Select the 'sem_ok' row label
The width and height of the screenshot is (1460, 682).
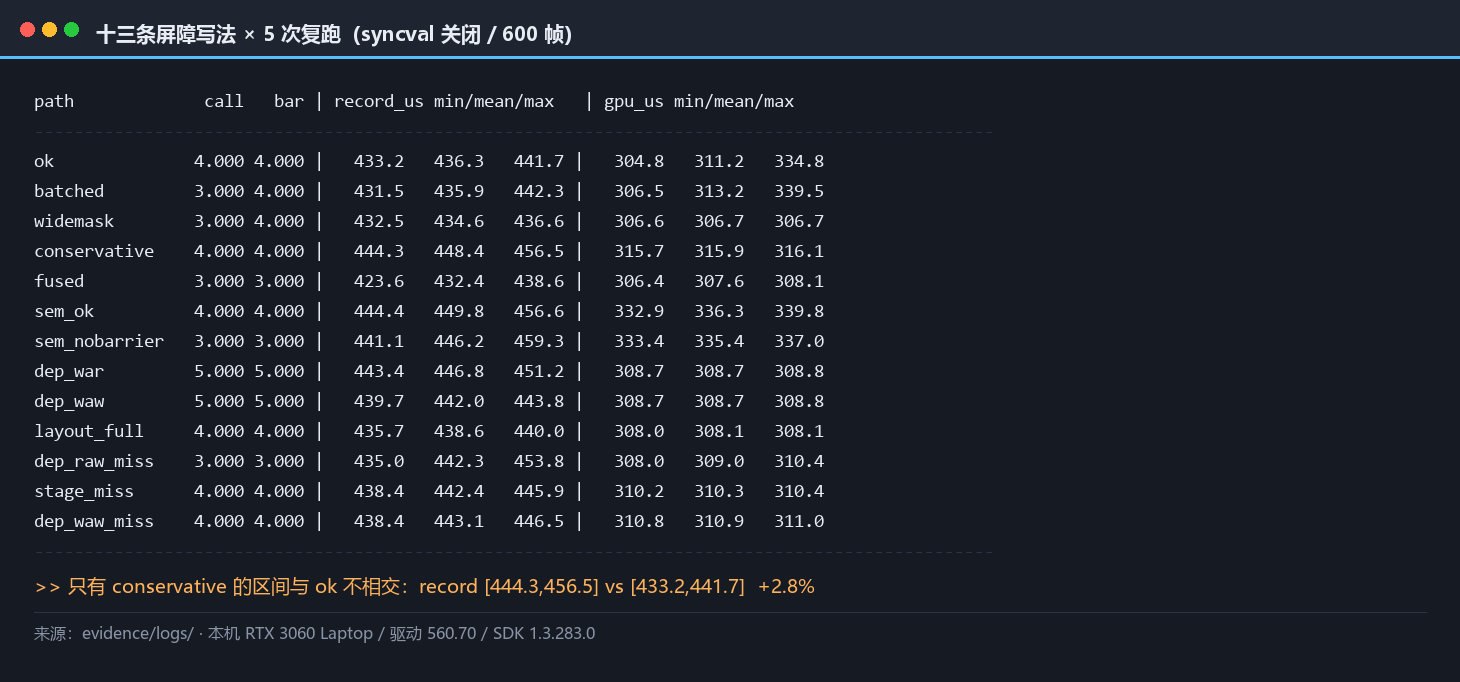coord(64,311)
